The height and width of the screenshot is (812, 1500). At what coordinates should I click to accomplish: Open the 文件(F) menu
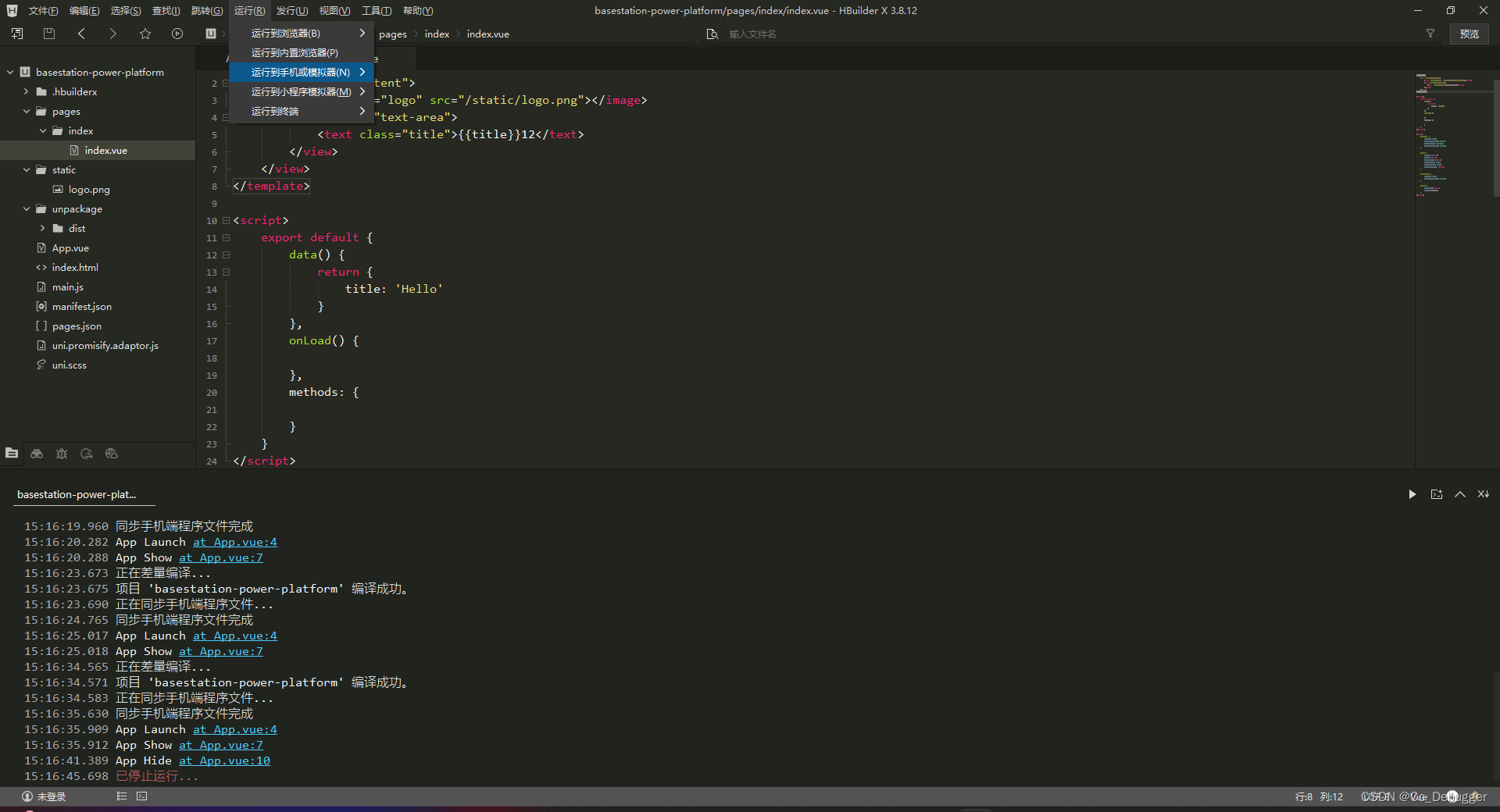tap(43, 11)
